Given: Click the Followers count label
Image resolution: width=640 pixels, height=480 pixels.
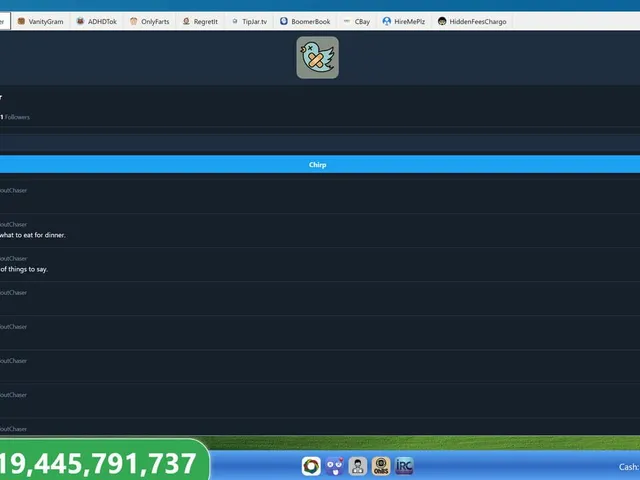Looking at the screenshot, I should pos(15,117).
